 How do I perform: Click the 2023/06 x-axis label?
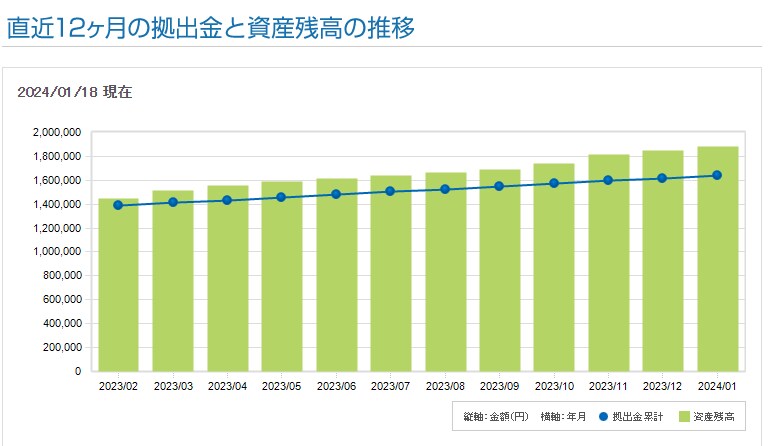[x=336, y=386]
